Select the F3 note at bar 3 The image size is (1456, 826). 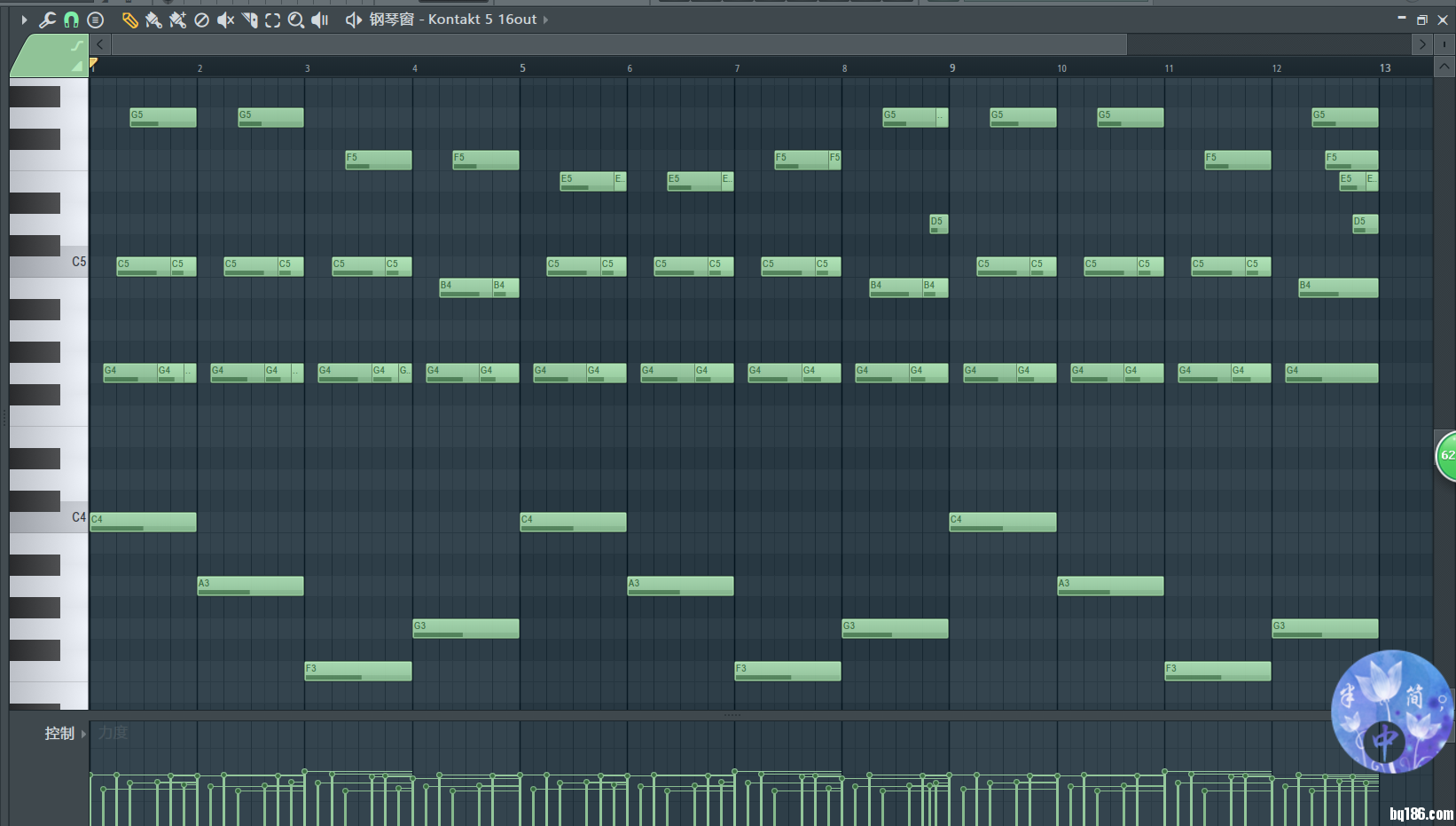[358, 672]
